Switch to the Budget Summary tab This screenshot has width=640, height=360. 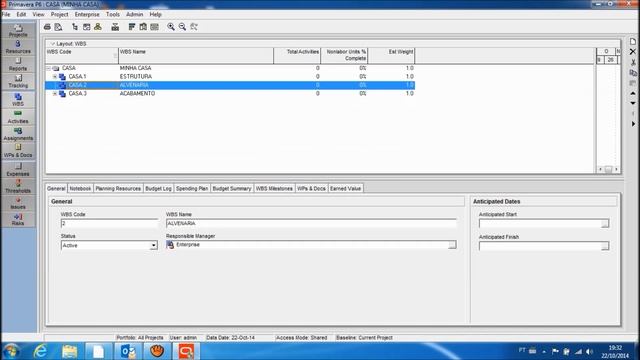point(232,189)
